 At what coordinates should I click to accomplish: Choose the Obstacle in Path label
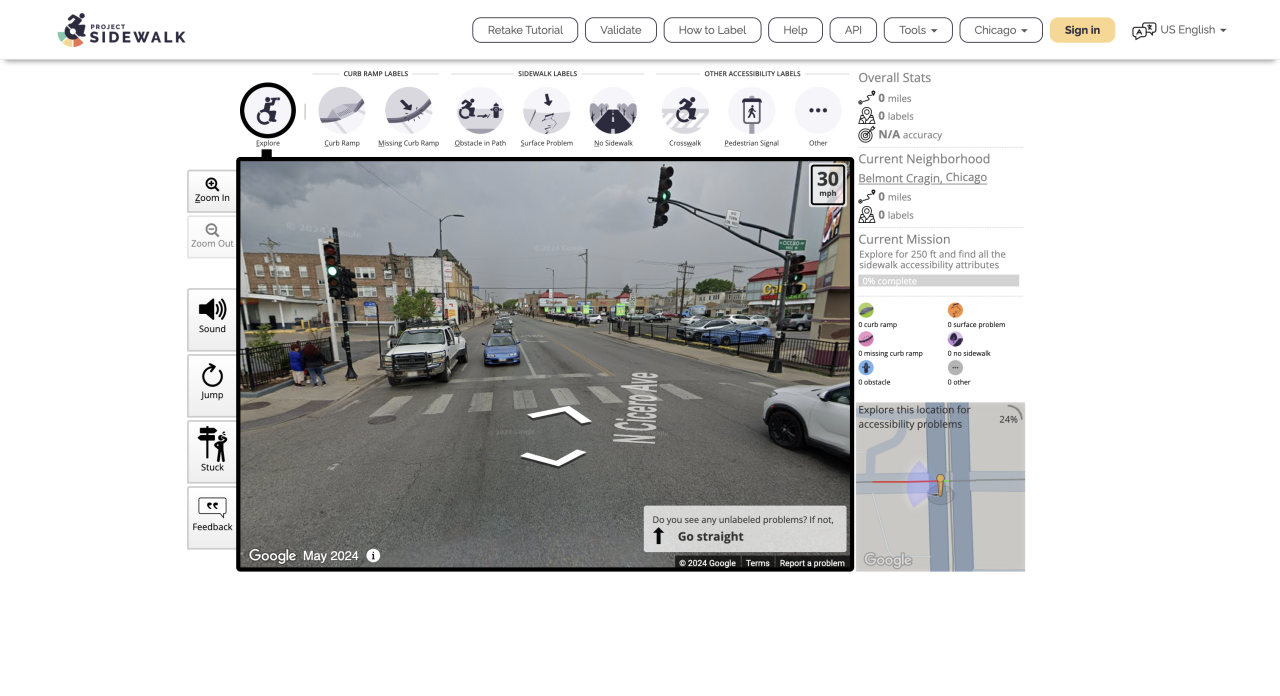tap(480, 111)
